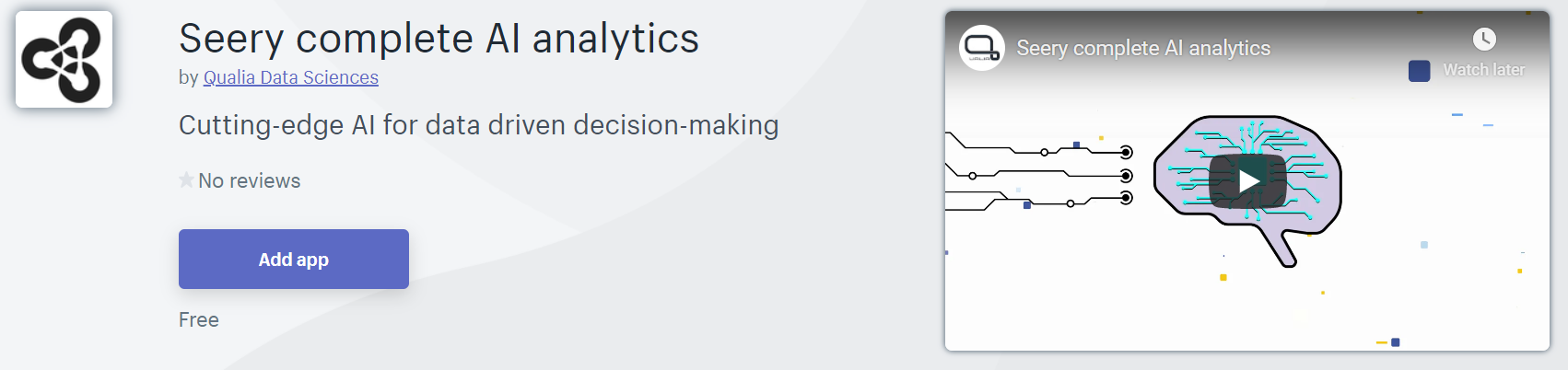Screen dimensions: 1568x370
Task: Click the circuit lines drawing in video
Action: click(x=1039, y=172)
